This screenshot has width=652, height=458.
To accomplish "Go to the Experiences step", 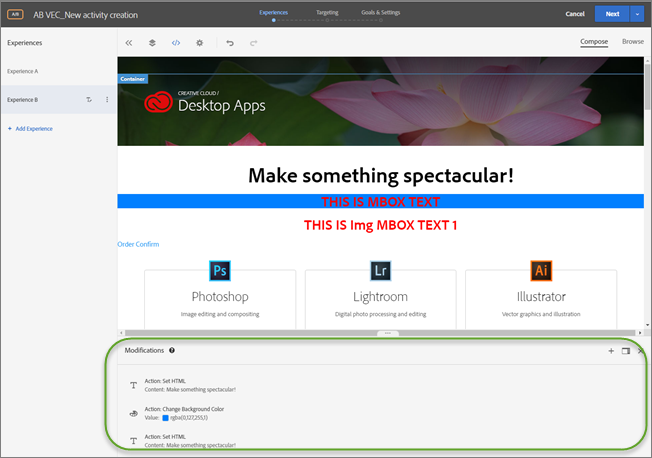I will 274,12.
